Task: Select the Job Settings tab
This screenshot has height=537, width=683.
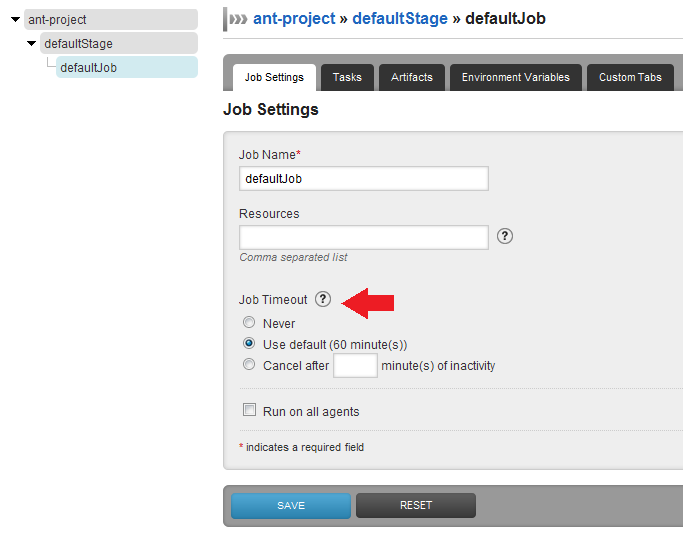Action: click(x=274, y=77)
